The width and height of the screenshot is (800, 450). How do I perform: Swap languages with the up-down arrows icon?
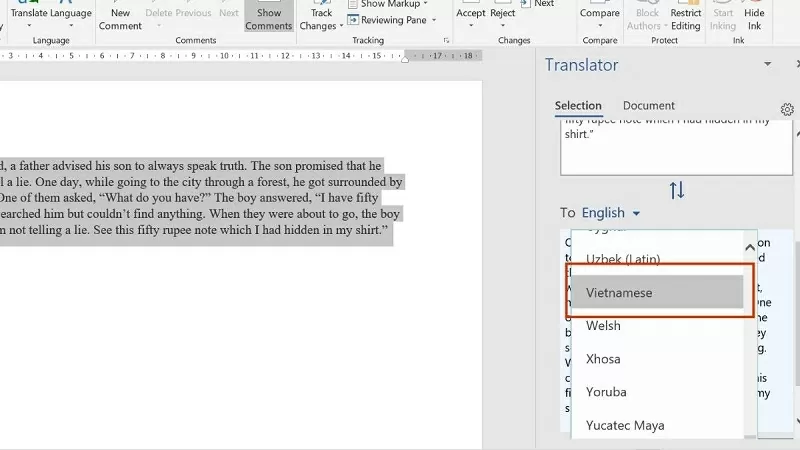click(677, 190)
